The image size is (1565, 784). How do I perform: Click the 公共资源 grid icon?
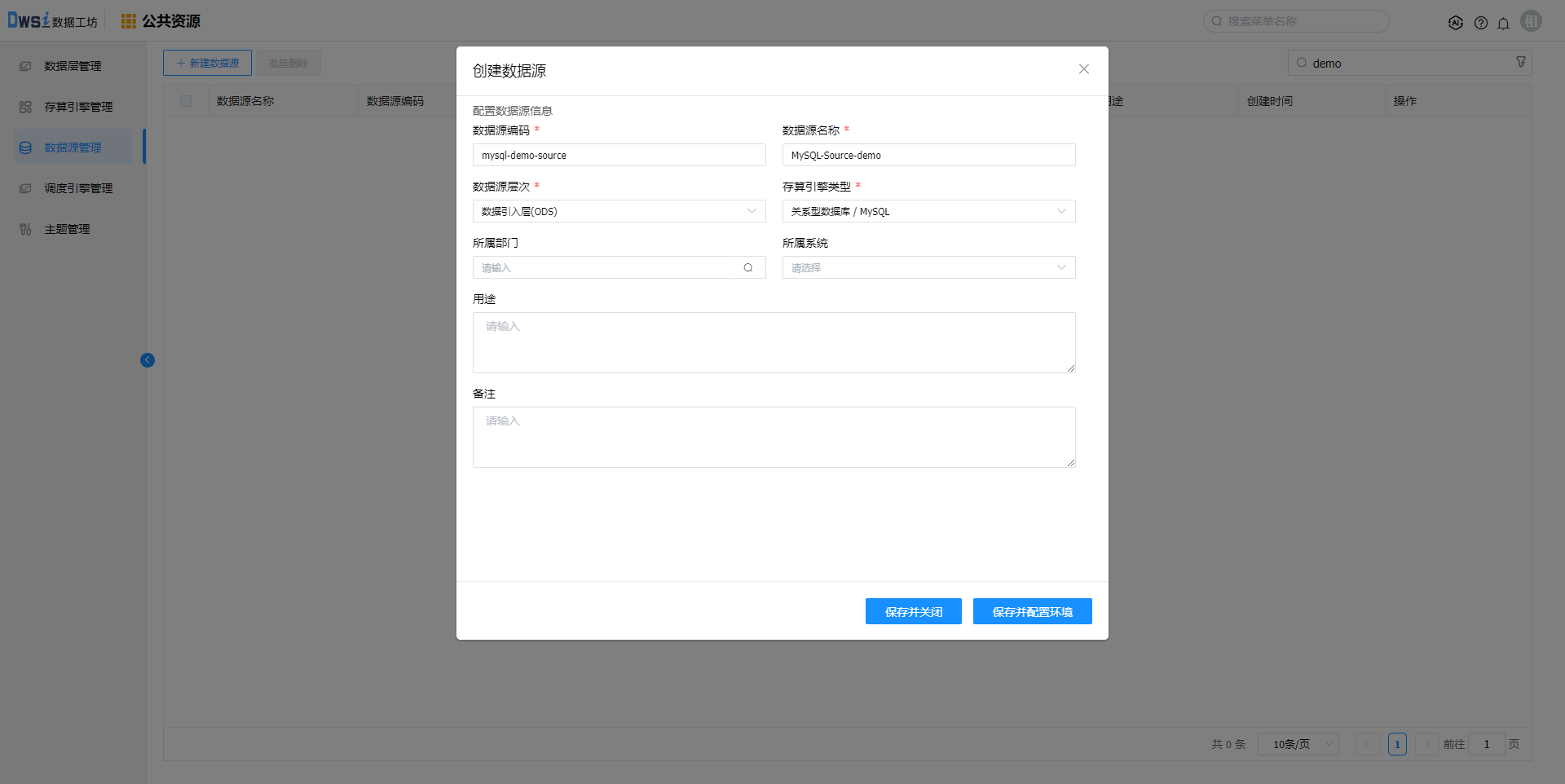coord(128,21)
